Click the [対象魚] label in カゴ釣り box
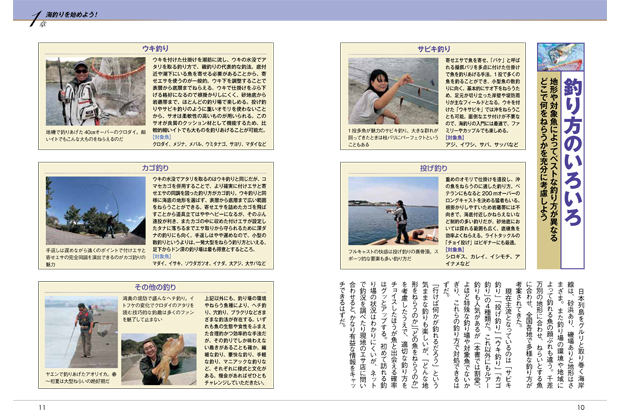 (162, 256)
